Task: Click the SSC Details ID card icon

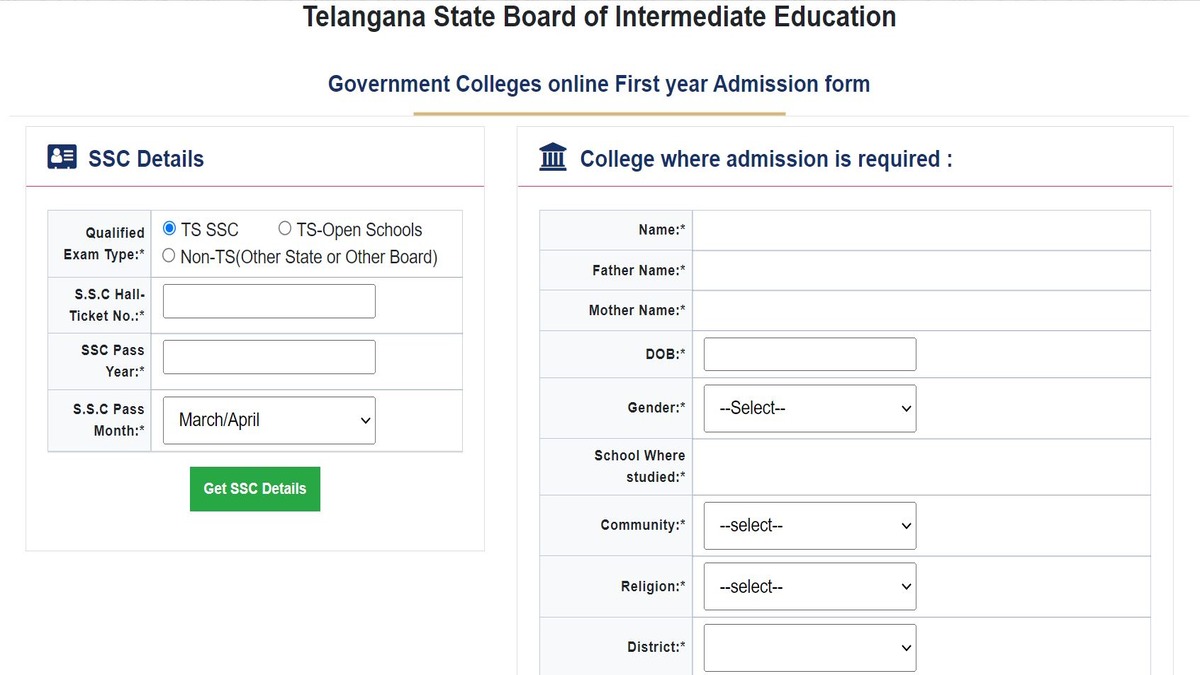Action: (62, 157)
